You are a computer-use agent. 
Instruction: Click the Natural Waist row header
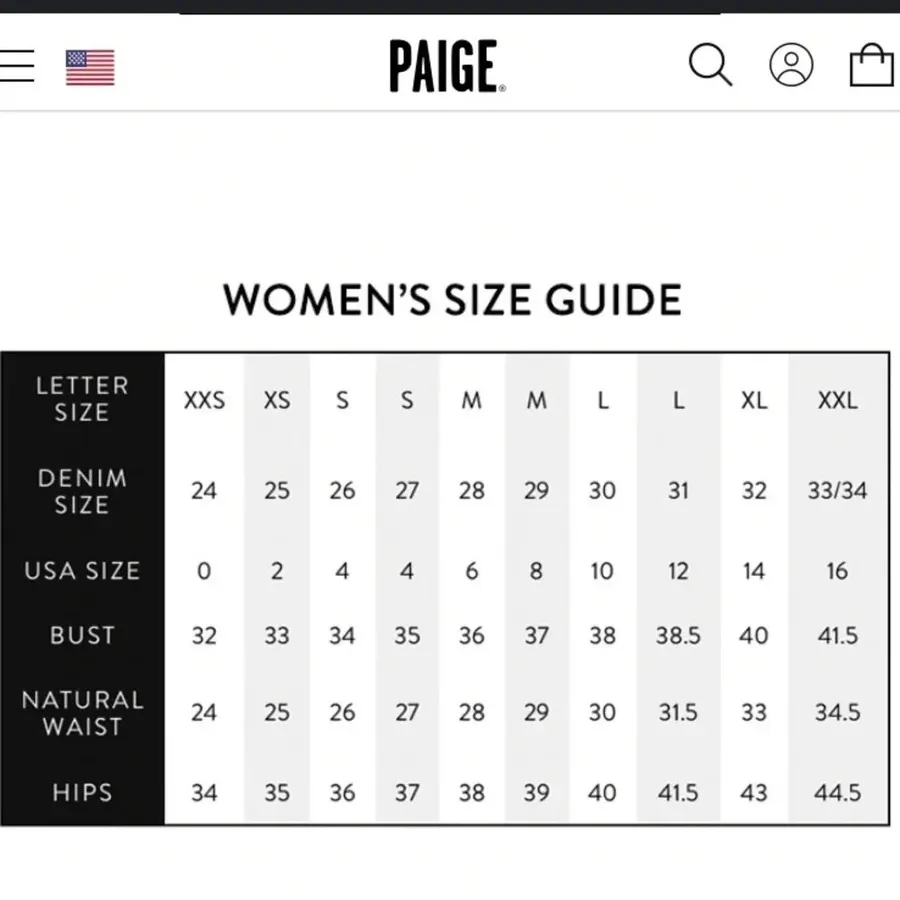point(82,713)
